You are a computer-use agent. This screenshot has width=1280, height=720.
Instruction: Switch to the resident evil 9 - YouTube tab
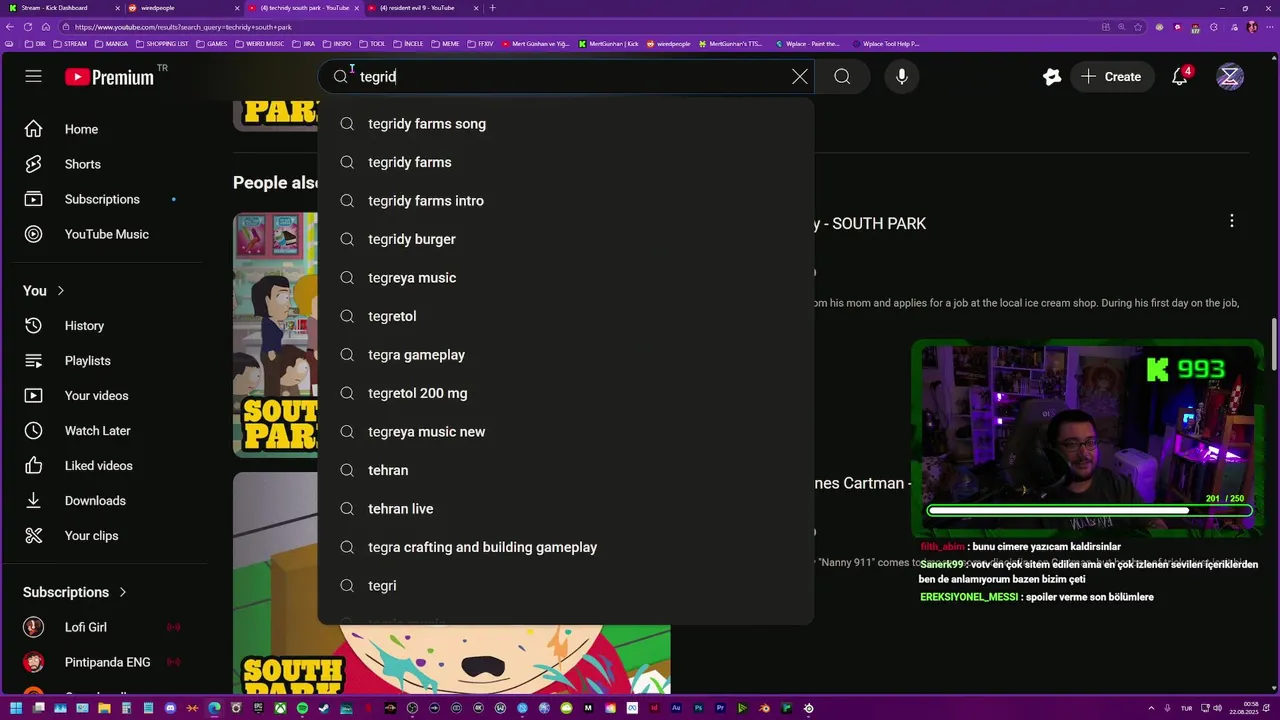[424, 8]
